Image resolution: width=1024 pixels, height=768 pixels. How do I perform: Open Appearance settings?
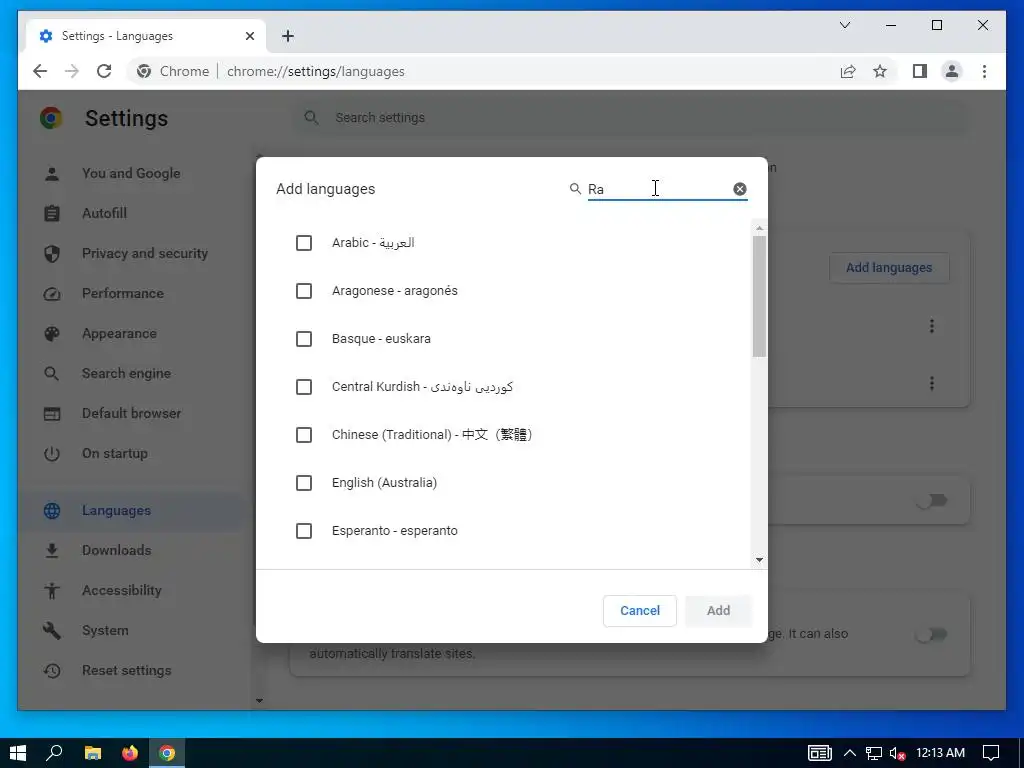(119, 334)
